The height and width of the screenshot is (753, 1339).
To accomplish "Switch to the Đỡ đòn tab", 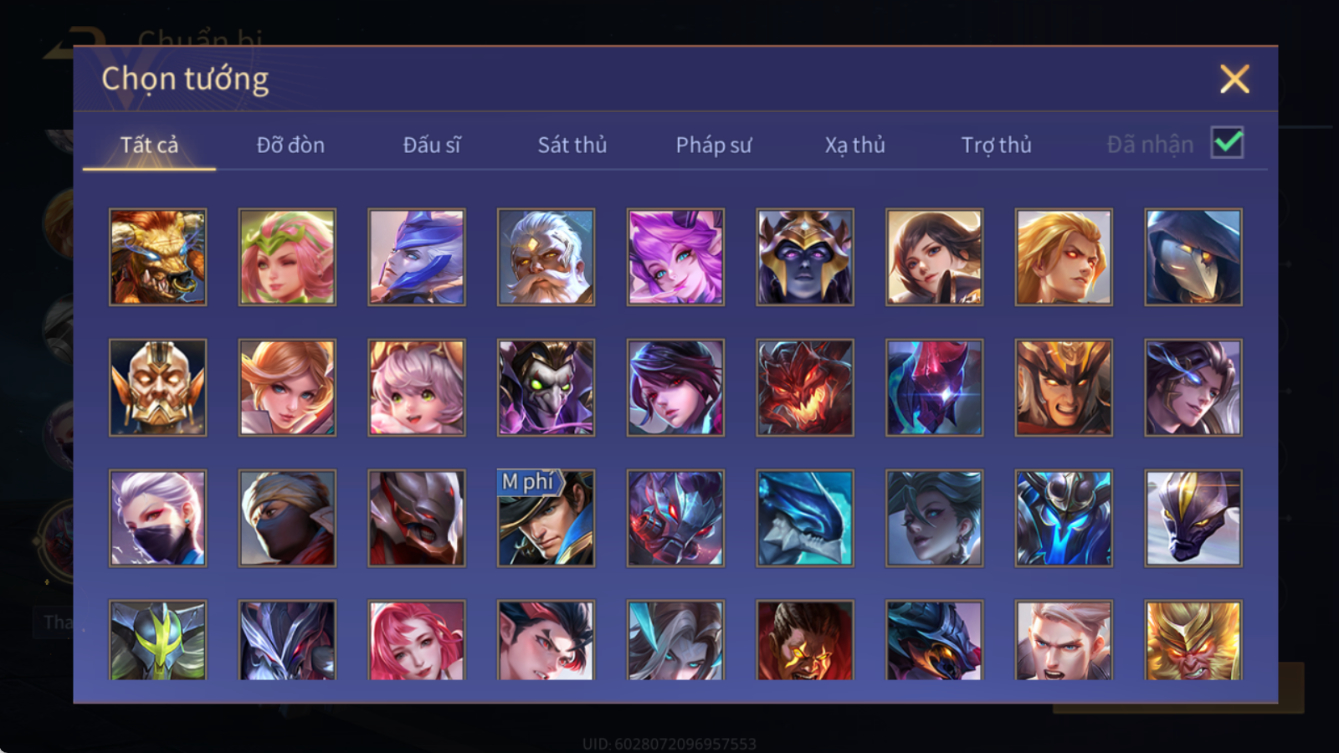I will click(x=291, y=145).
